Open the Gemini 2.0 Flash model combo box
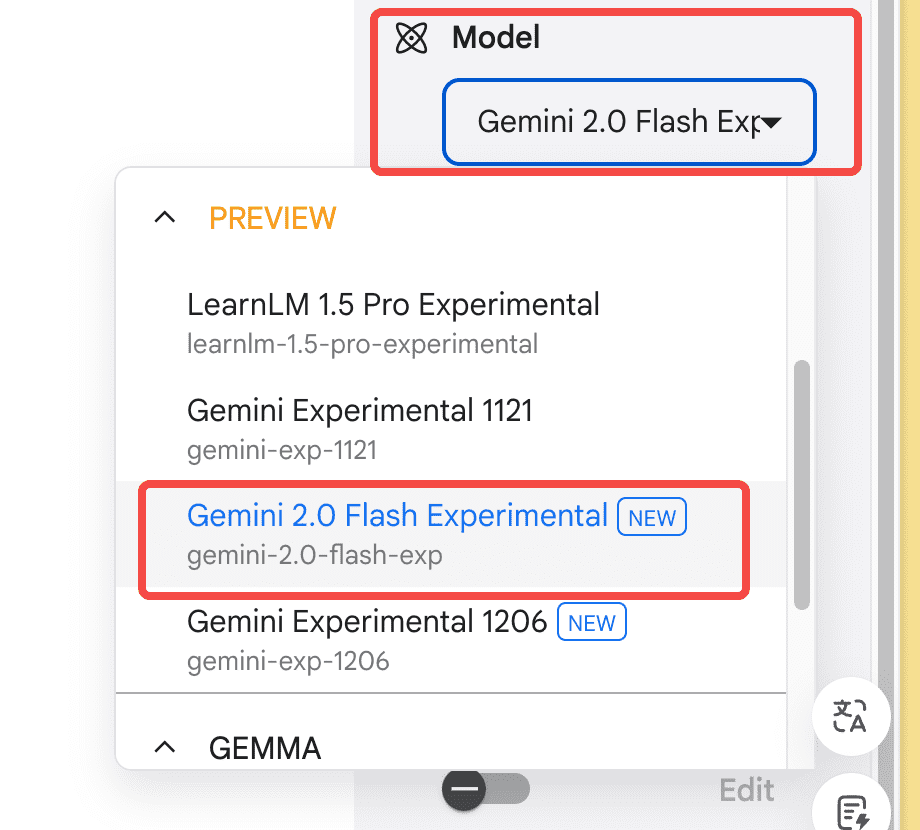The height and width of the screenshot is (830, 920). click(630, 122)
